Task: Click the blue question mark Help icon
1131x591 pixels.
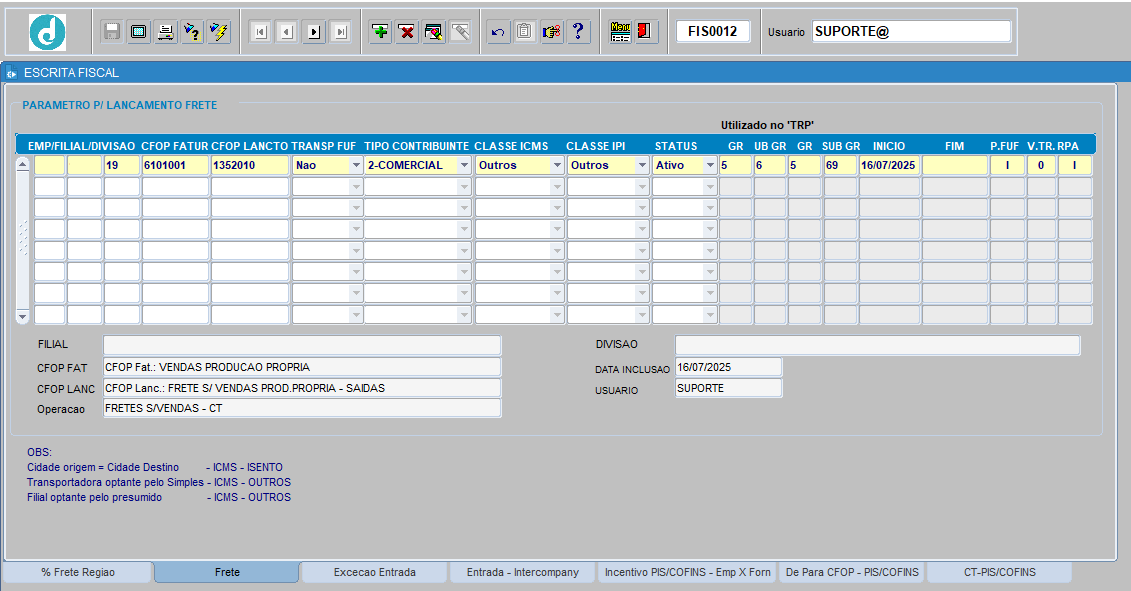Action: point(578,31)
